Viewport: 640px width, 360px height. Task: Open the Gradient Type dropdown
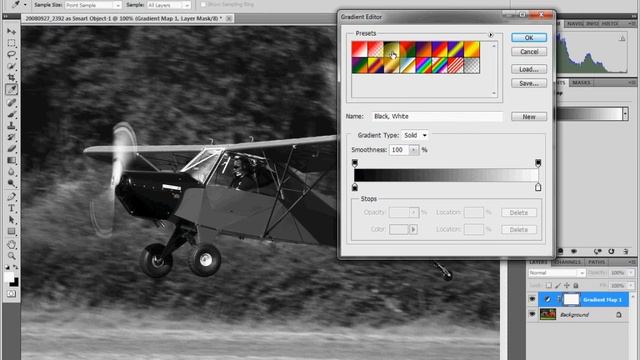click(x=415, y=135)
